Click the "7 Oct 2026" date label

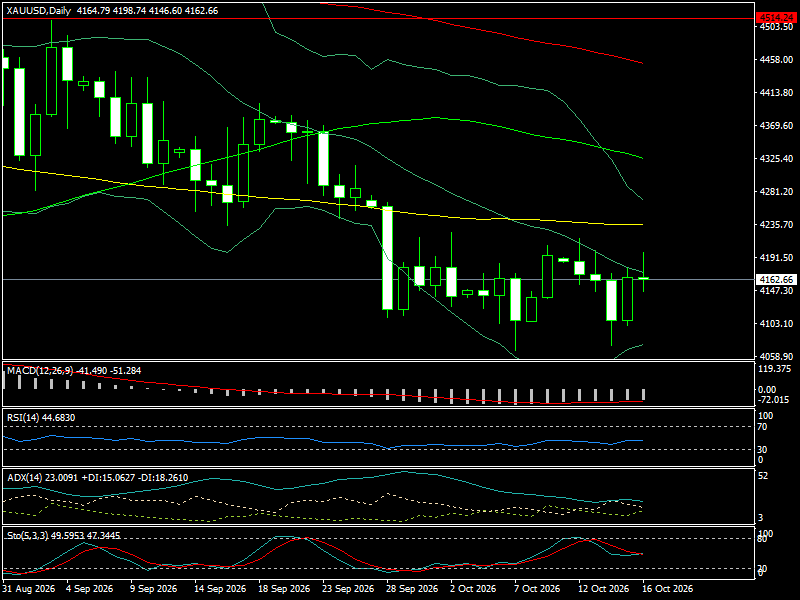537,589
